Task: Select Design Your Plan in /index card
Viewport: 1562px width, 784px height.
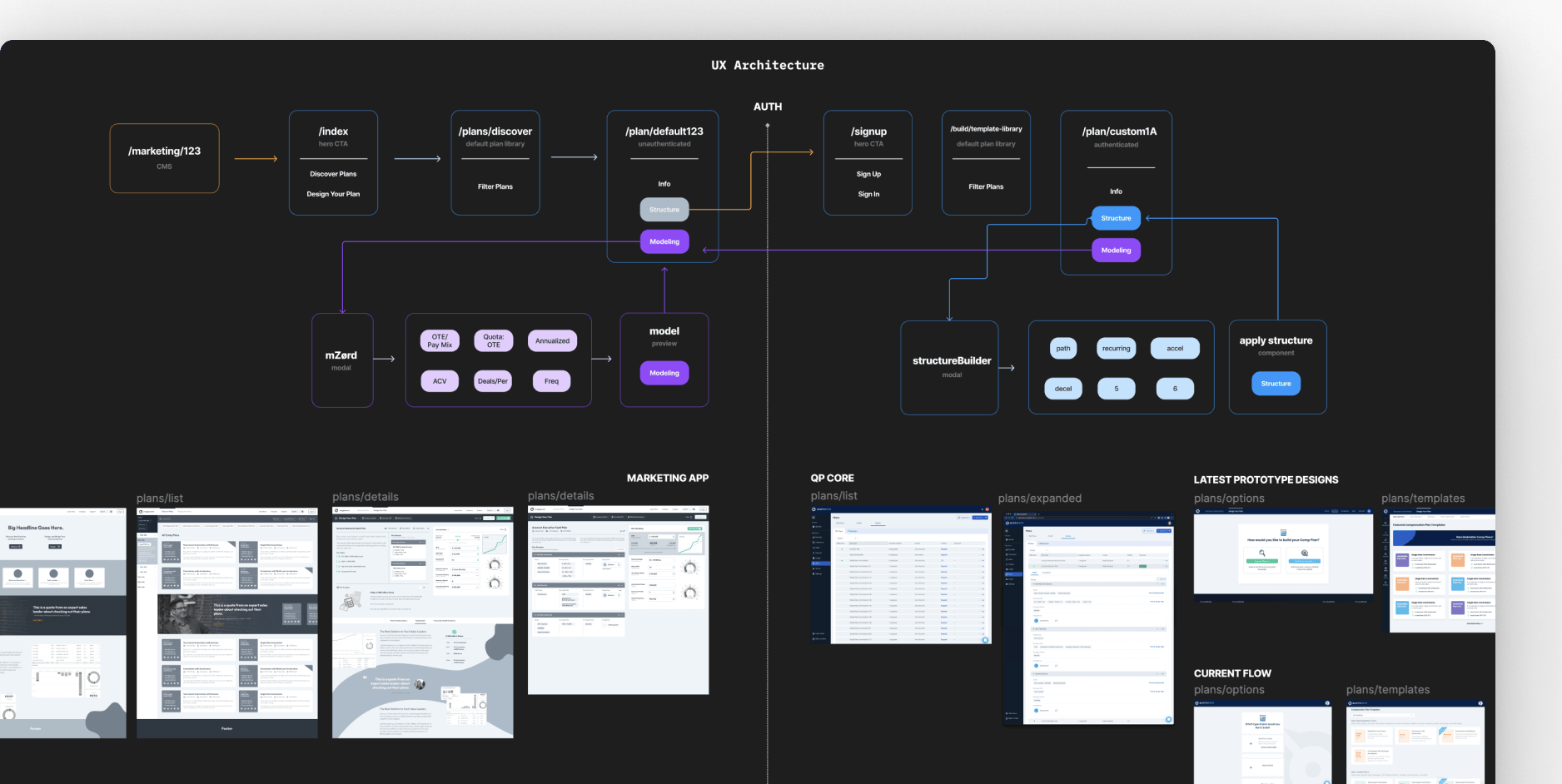Action: coord(333,194)
